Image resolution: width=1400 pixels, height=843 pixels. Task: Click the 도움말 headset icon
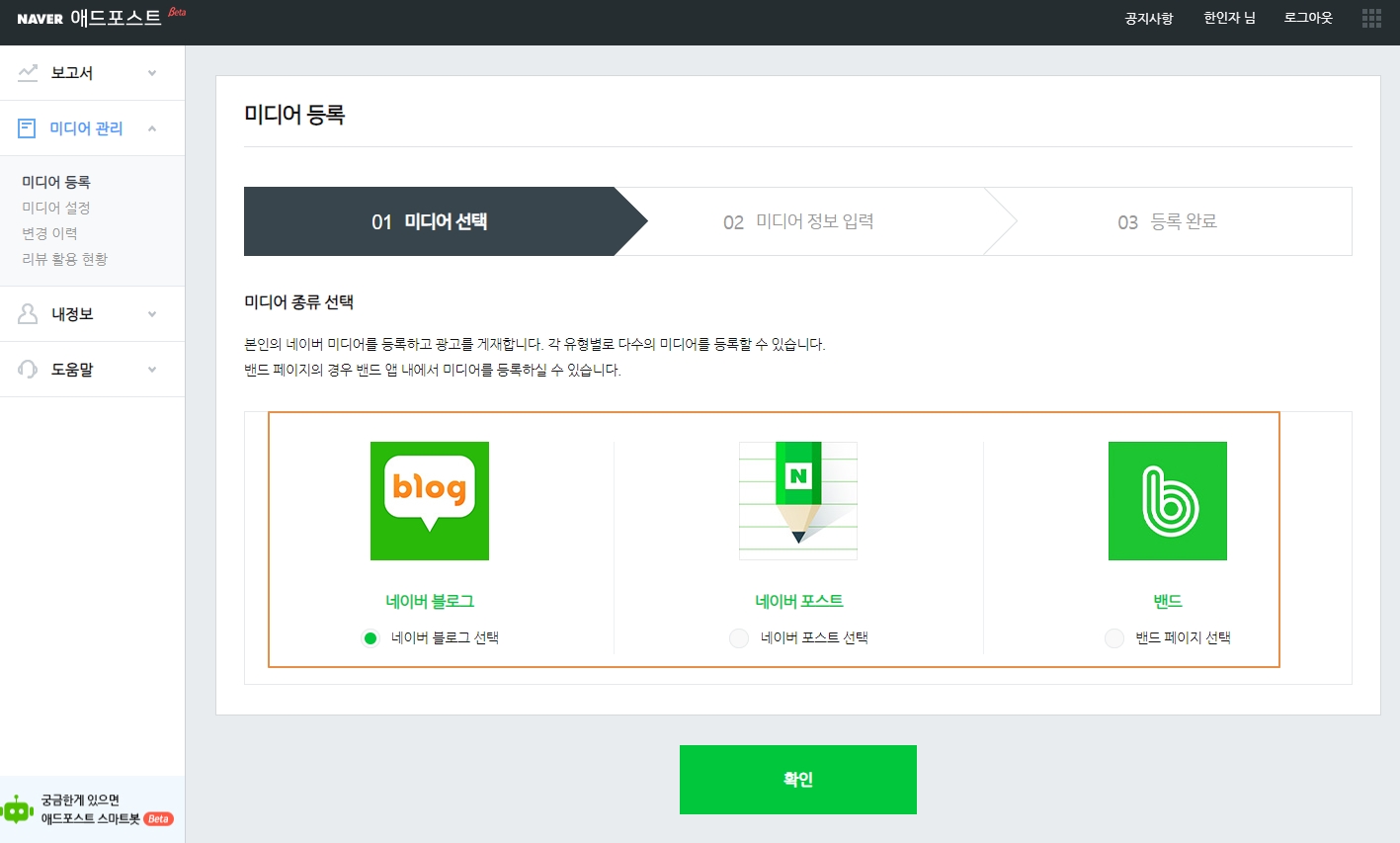coord(28,369)
